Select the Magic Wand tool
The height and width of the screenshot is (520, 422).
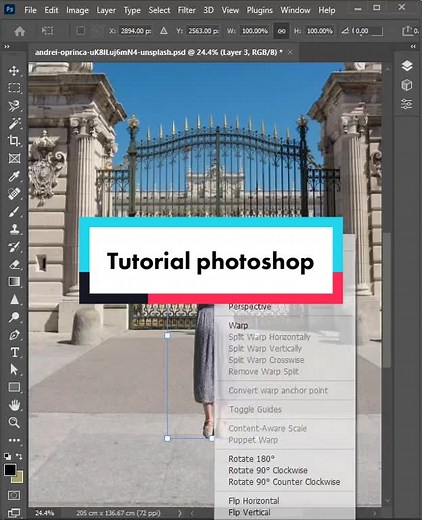[14, 123]
